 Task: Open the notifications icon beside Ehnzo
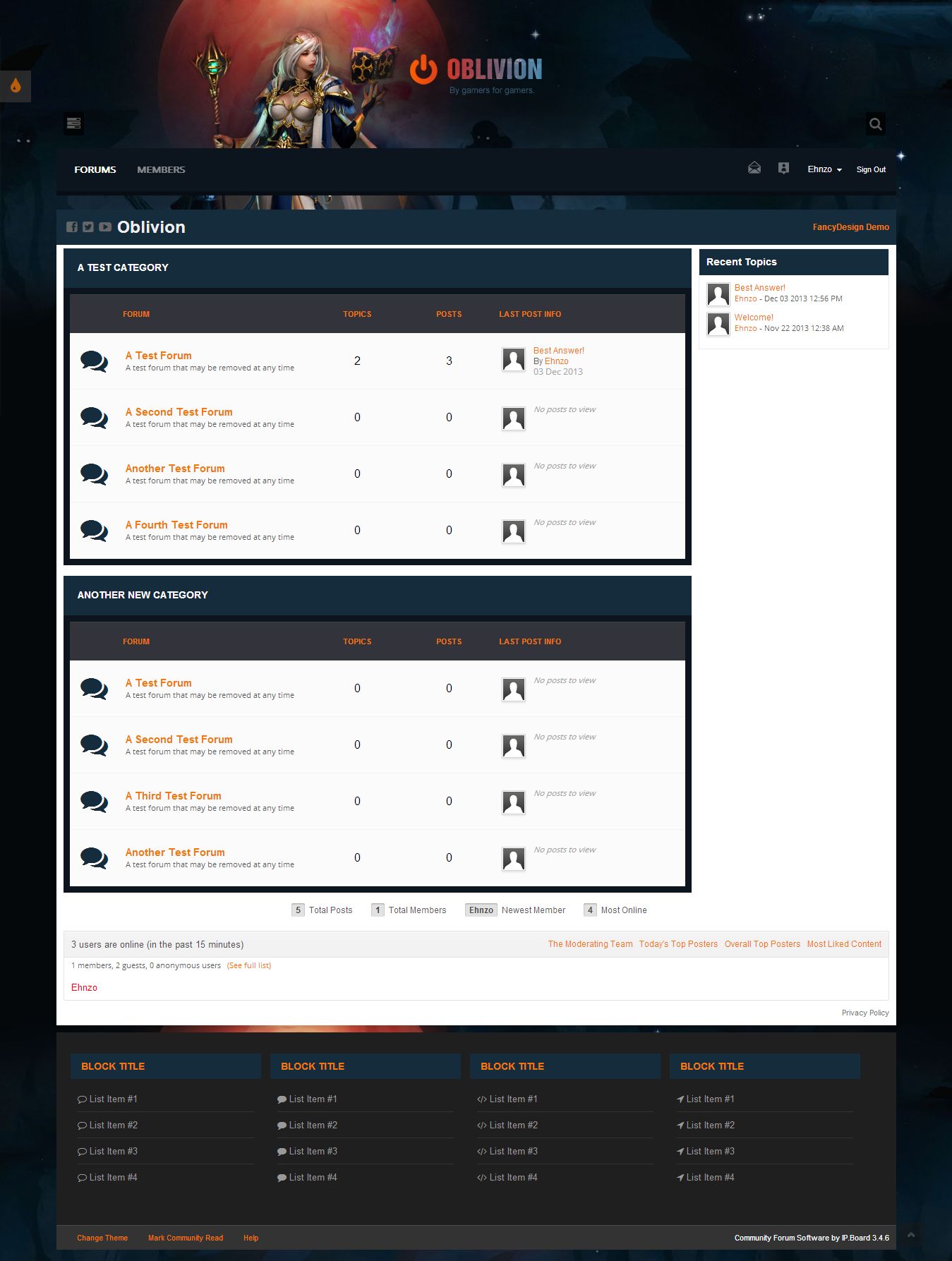click(783, 168)
